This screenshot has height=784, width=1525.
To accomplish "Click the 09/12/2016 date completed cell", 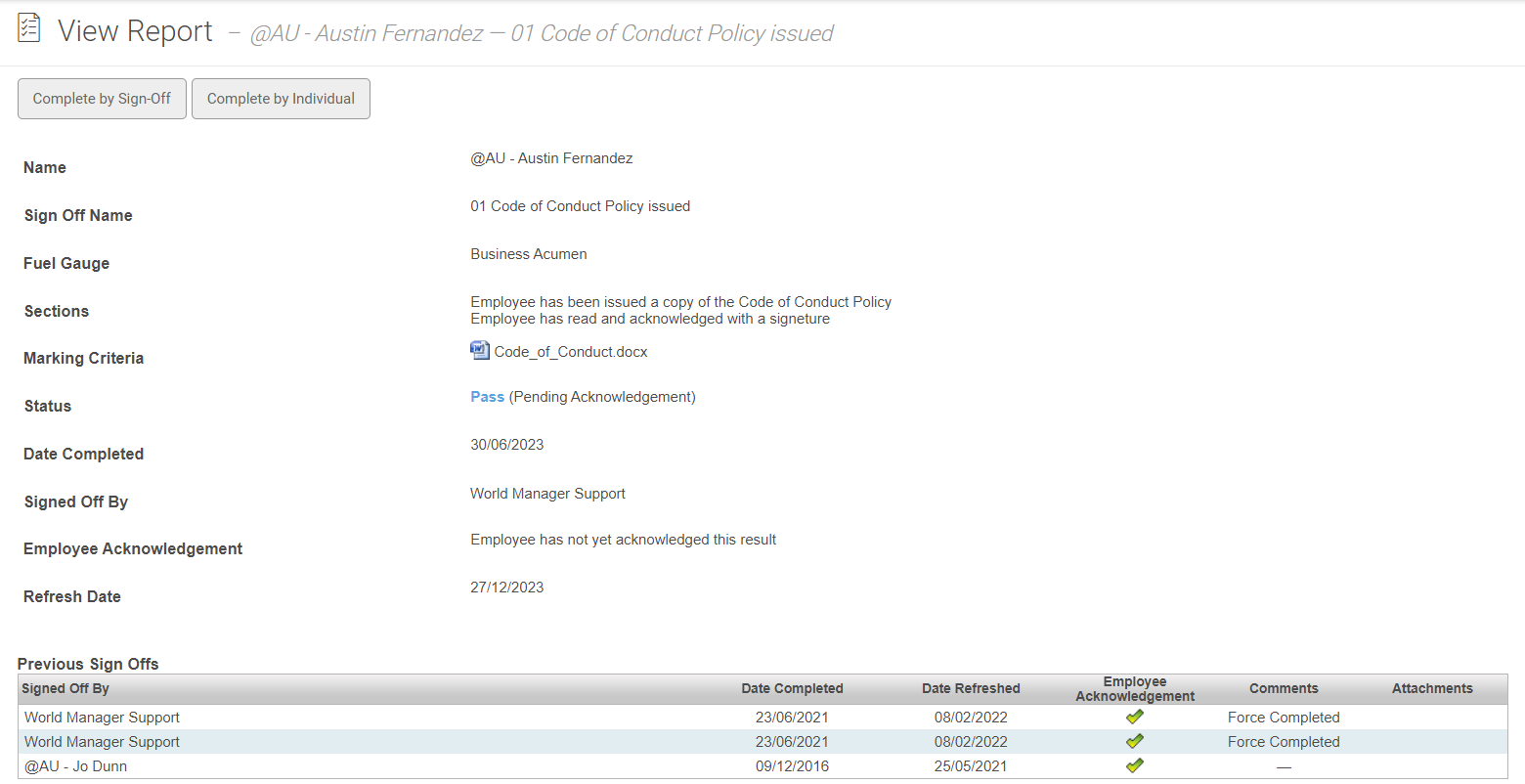I will click(792, 766).
